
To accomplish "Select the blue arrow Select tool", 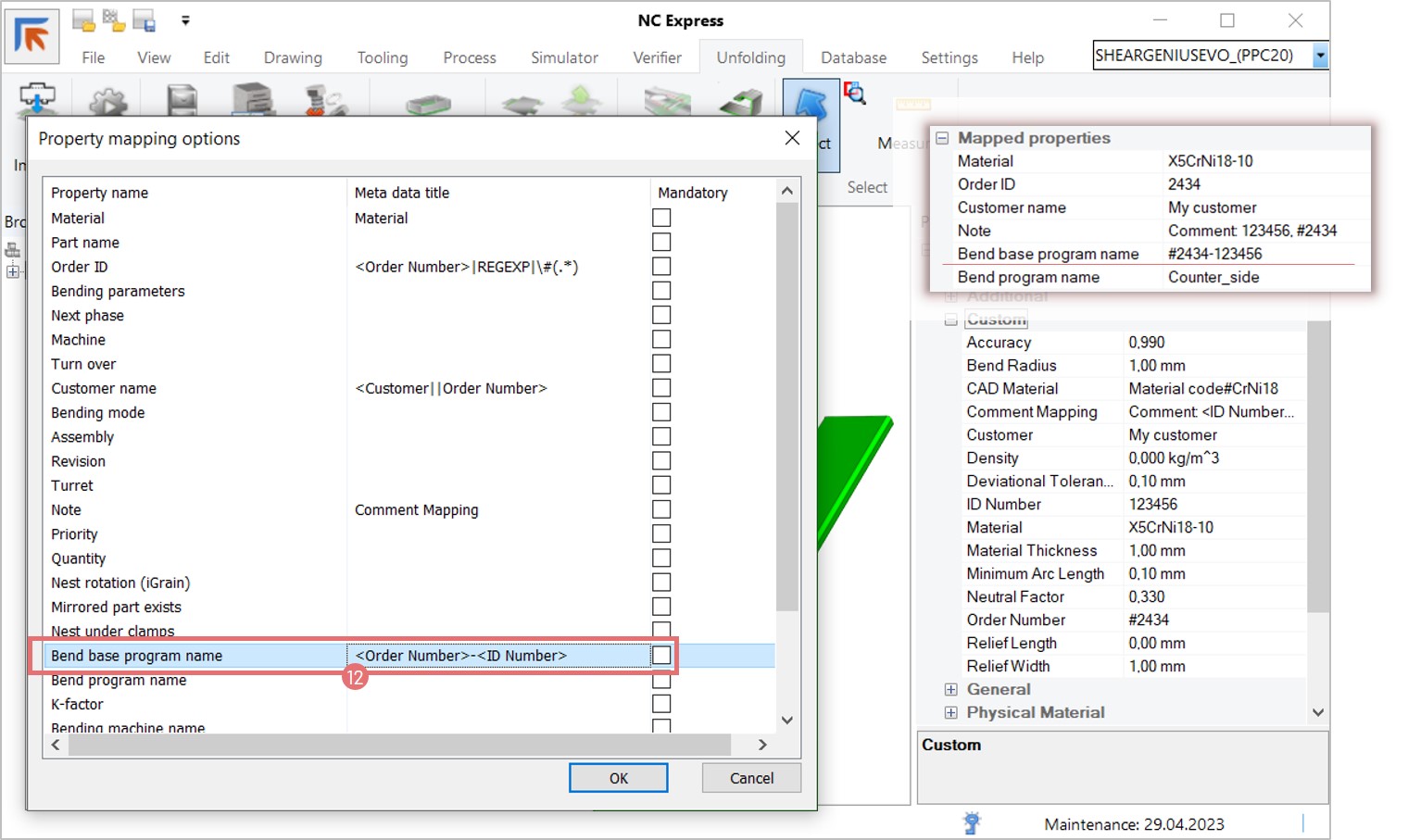I will pyautogui.click(x=811, y=104).
